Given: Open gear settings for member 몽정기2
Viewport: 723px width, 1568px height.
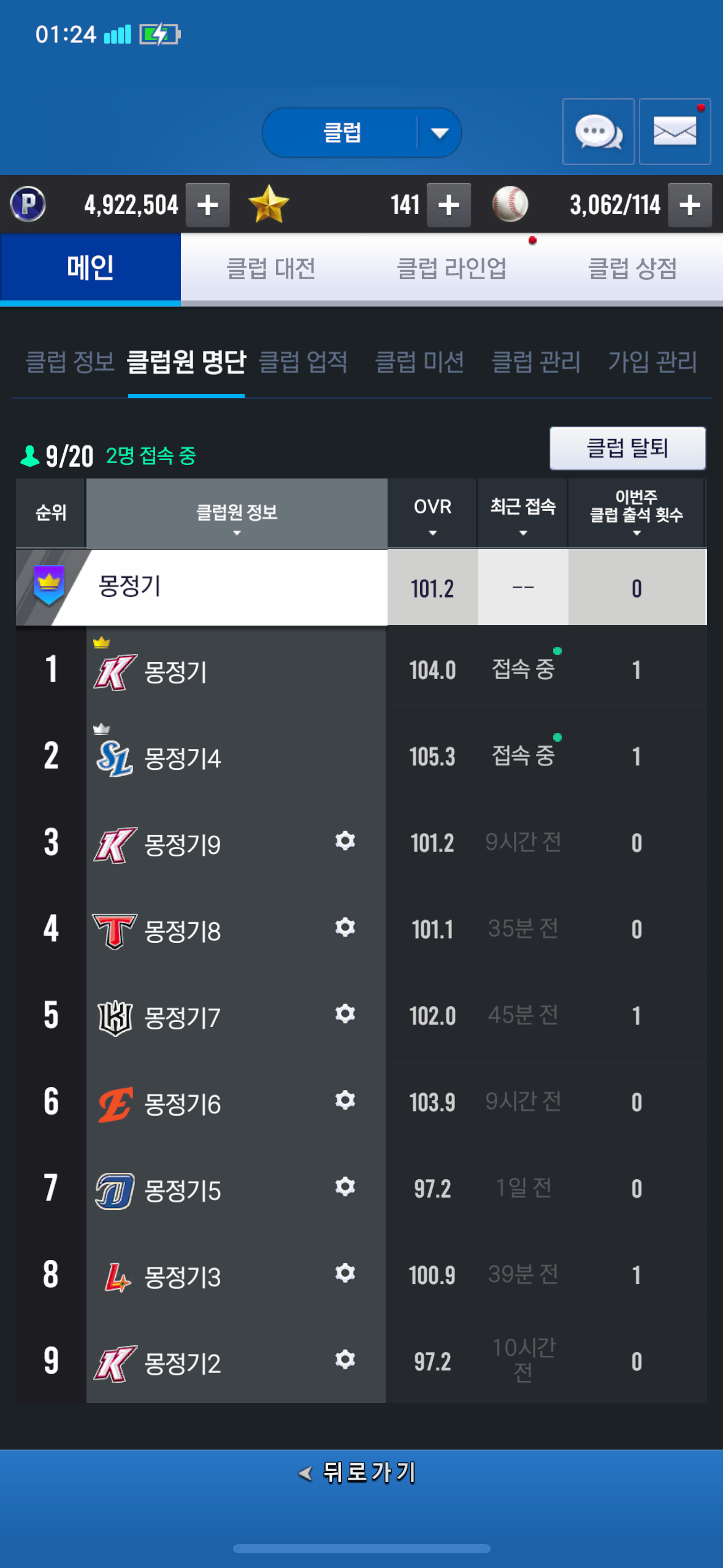Looking at the screenshot, I should [x=345, y=1359].
